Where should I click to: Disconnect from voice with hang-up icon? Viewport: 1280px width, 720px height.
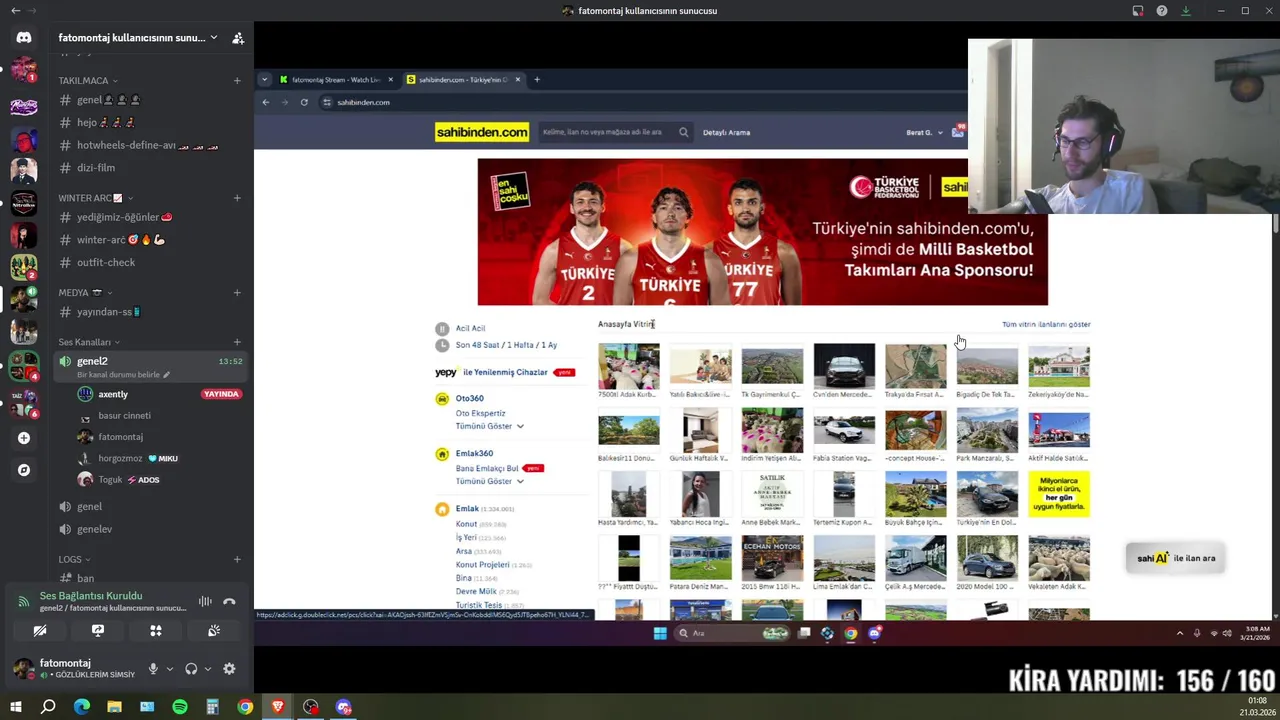pos(229,601)
